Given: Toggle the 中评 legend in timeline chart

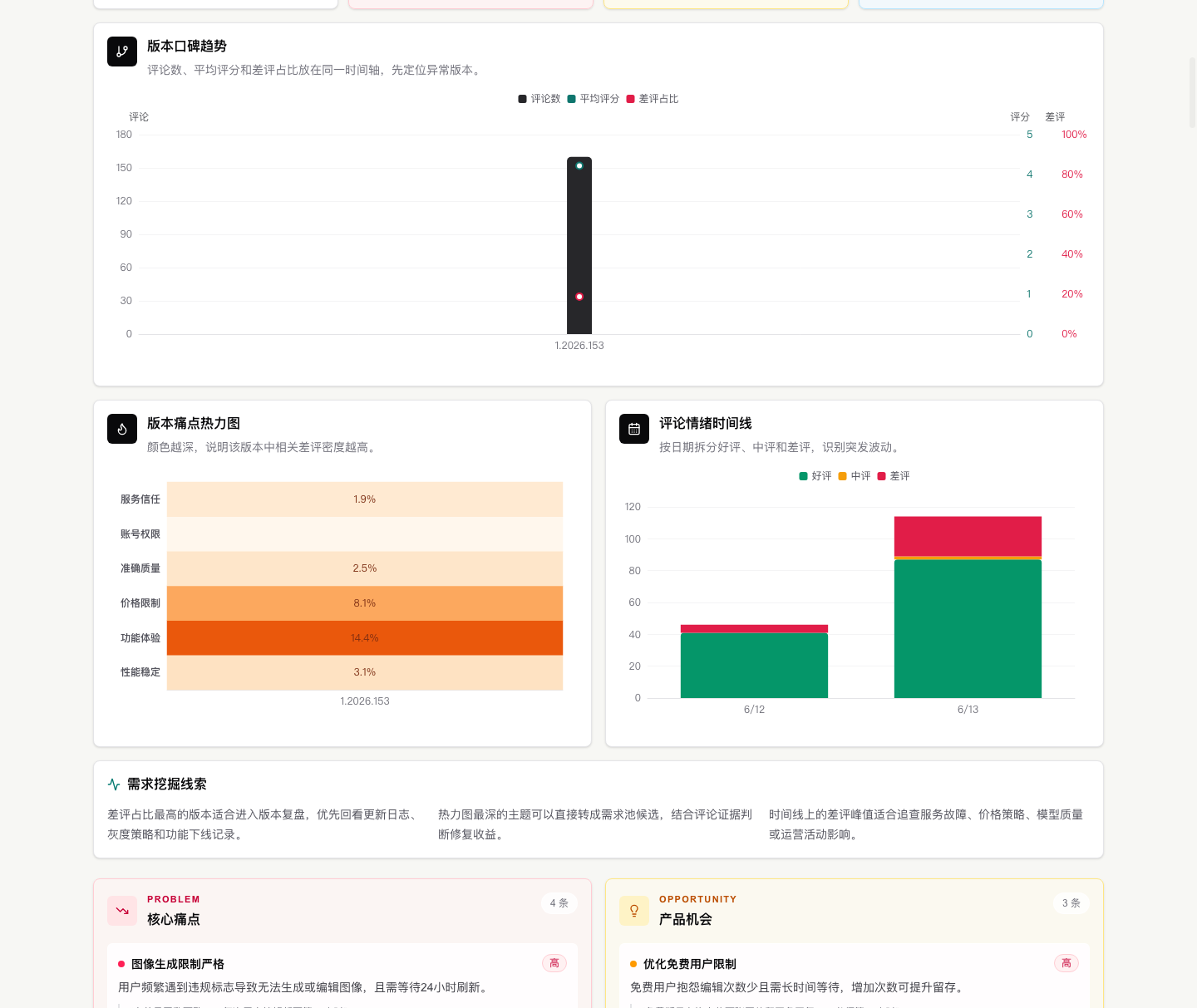Looking at the screenshot, I should [x=855, y=476].
